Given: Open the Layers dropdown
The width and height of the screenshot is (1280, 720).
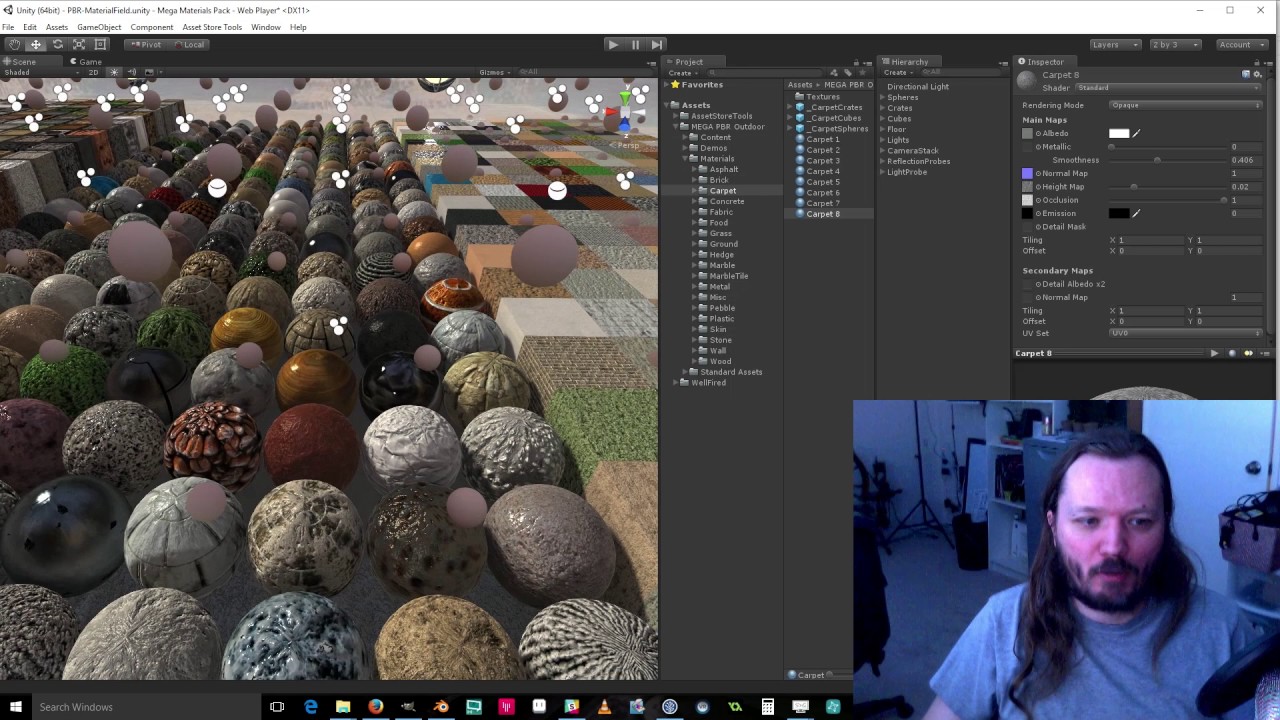Looking at the screenshot, I should [x=1115, y=44].
